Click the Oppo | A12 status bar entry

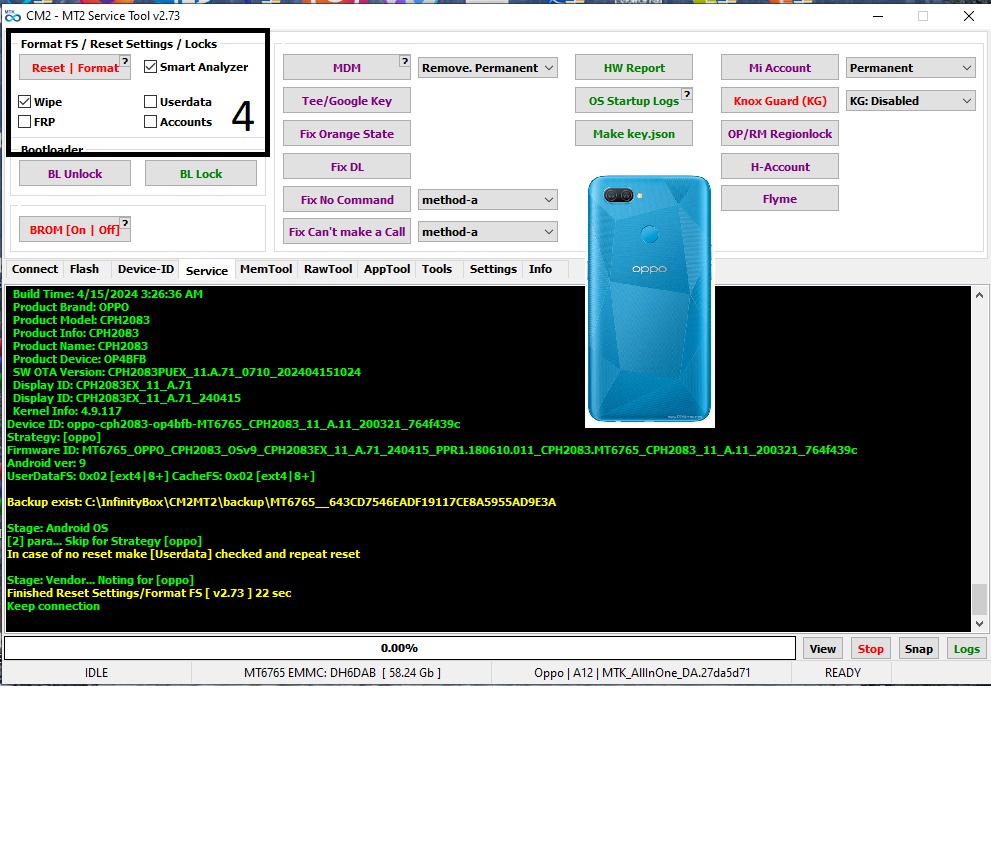[x=641, y=673]
